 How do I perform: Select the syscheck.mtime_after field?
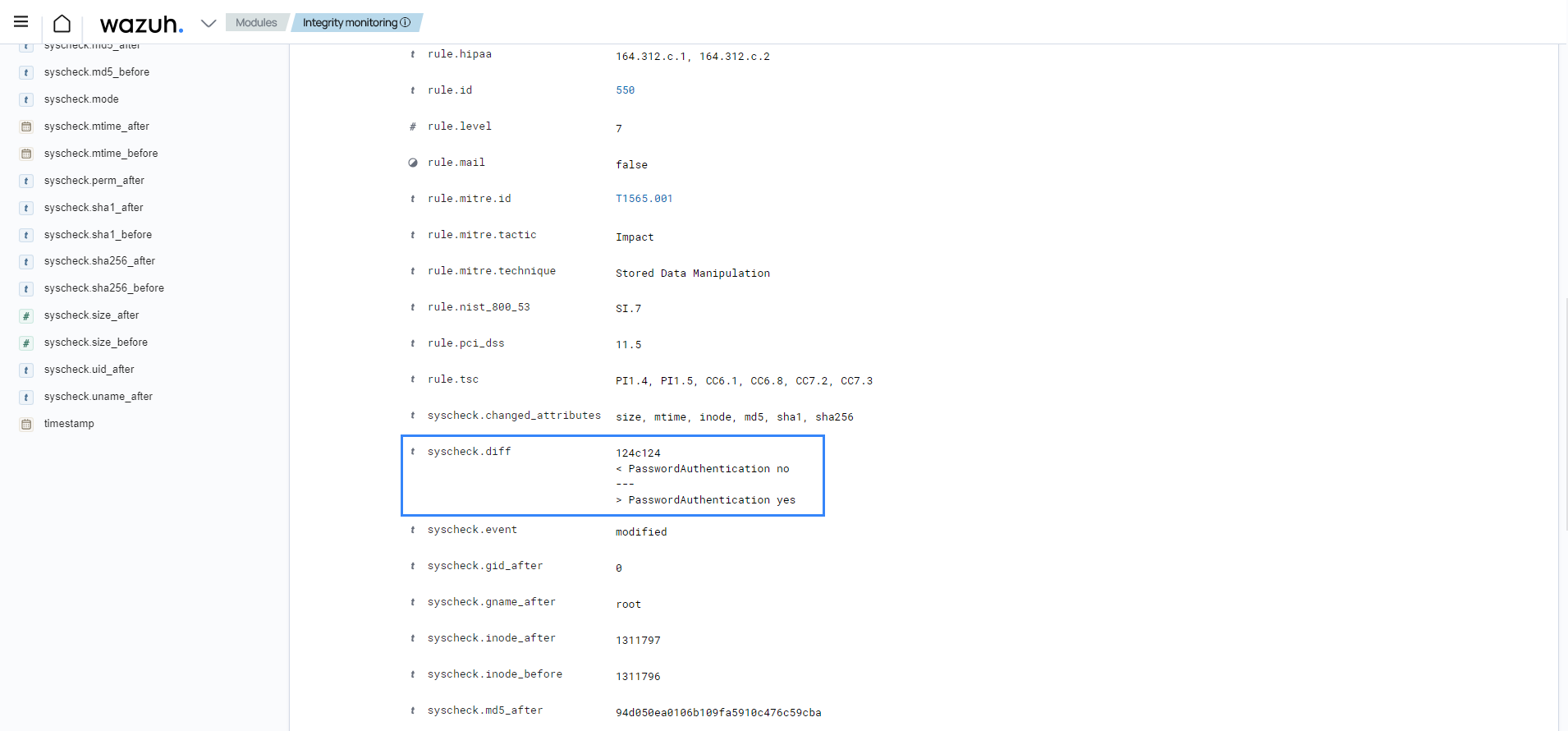[x=97, y=126]
